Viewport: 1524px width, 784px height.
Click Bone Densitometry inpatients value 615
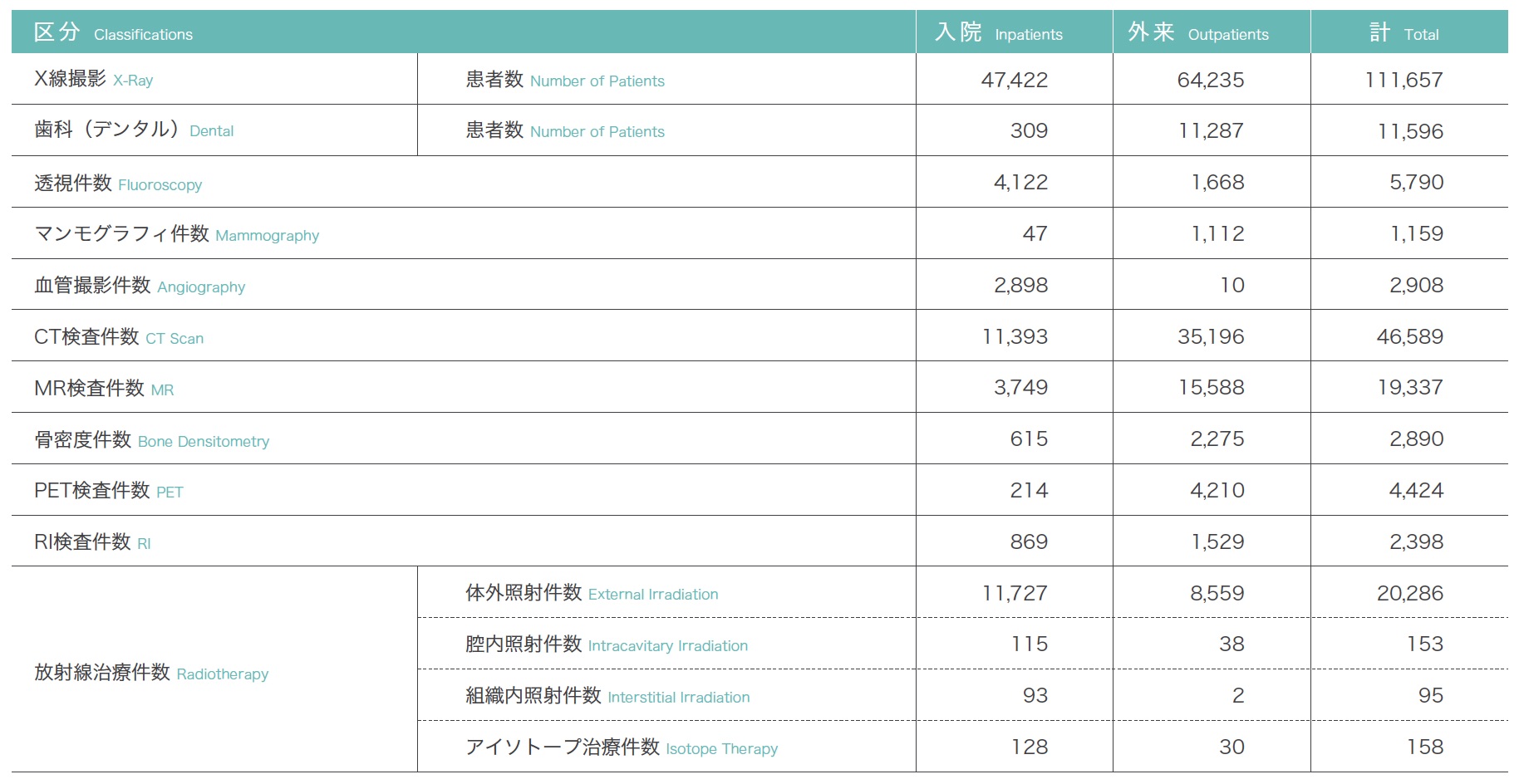click(x=1029, y=439)
